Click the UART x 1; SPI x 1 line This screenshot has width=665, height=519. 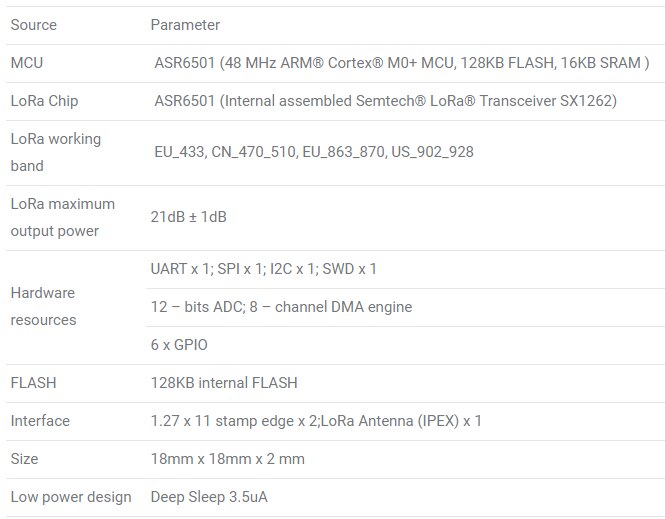pyautogui.click(x=263, y=269)
